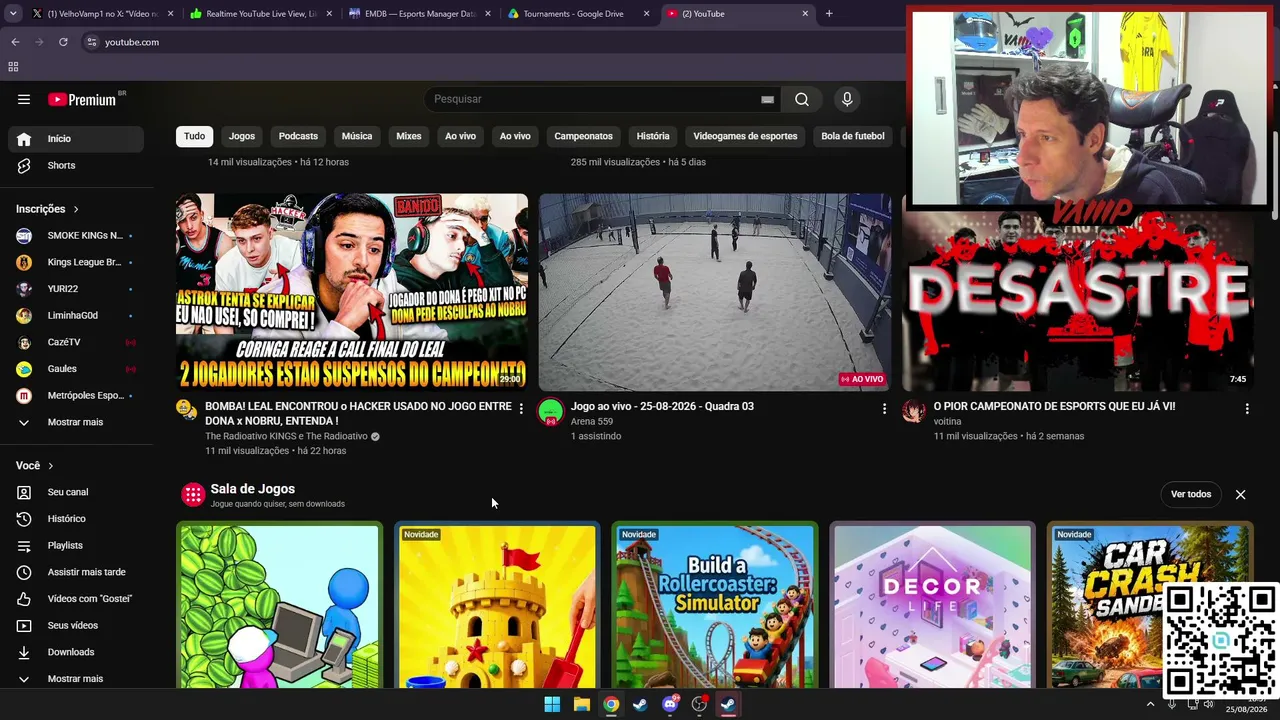Viewport: 1280px width, 720px height.
Task: Open Histórico in the sidebar
Action: coord(76,519)
